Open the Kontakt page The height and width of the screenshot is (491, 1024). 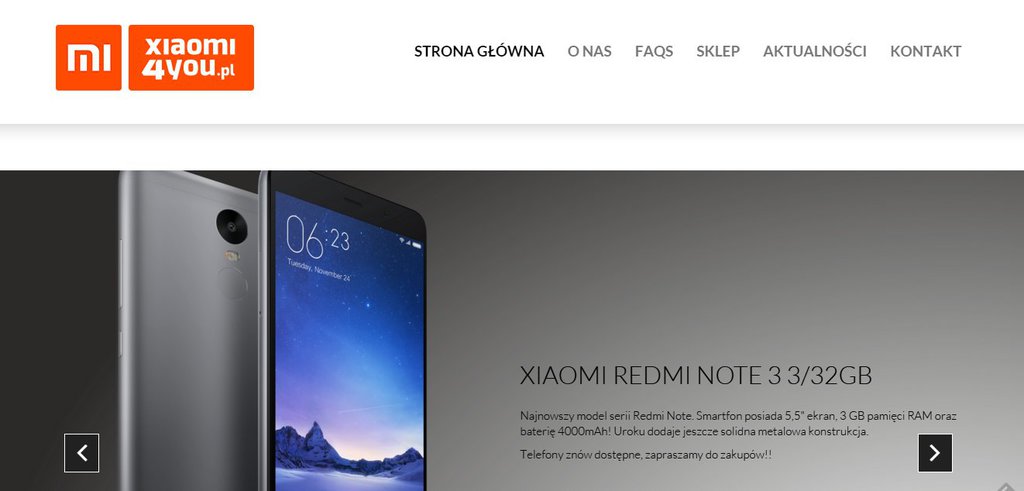pos(925,51)
